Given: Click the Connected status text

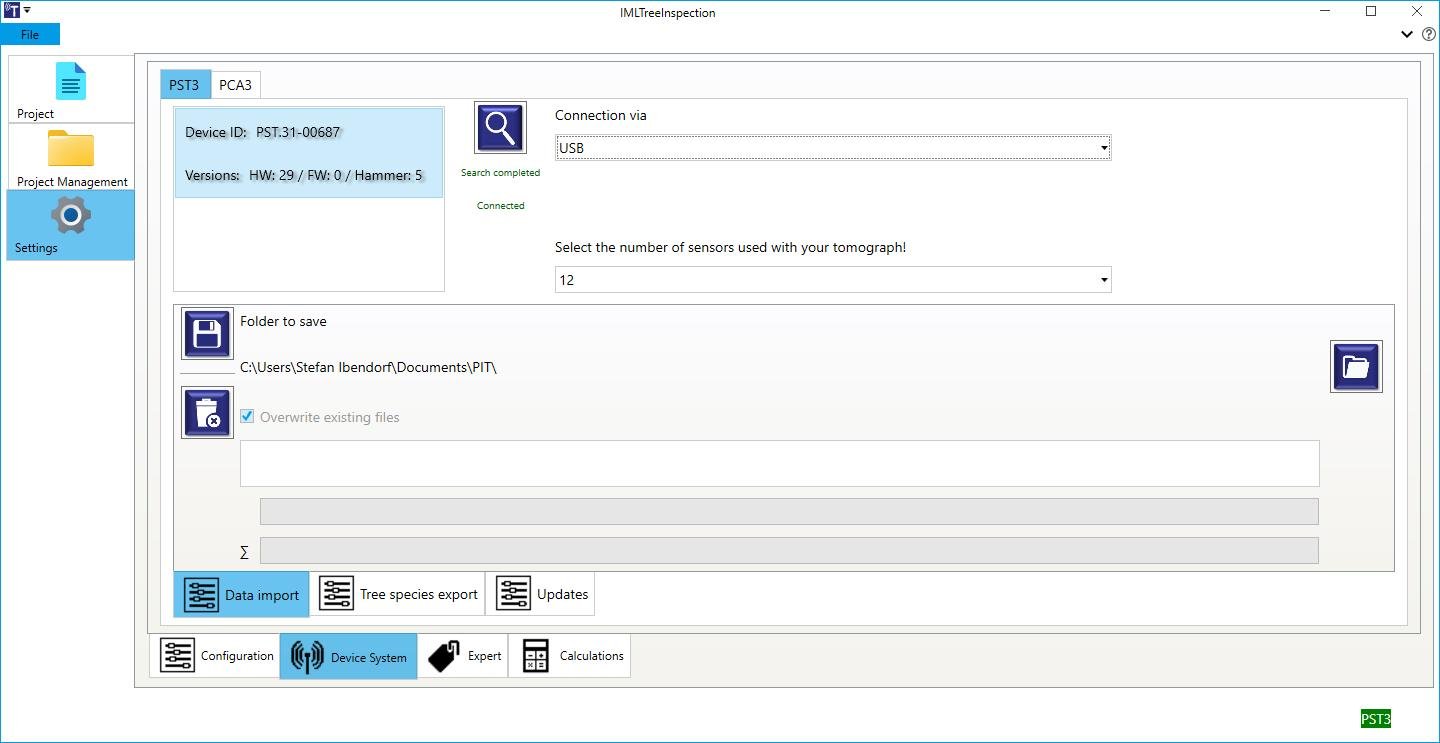Looking at the screenshot, I should [500, 206].
